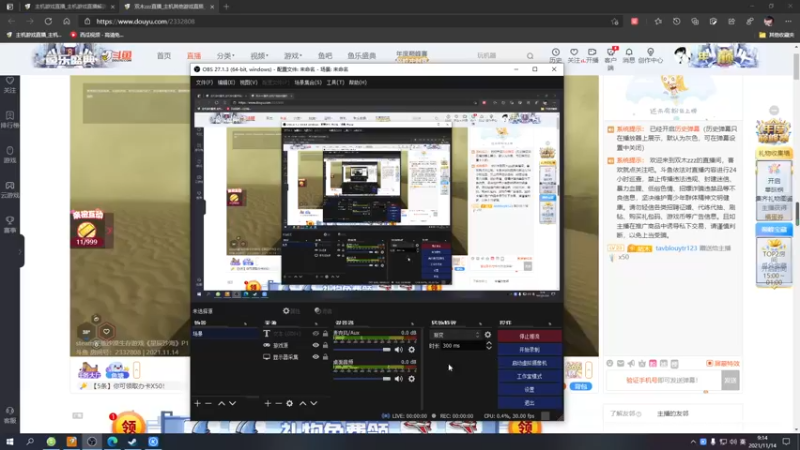Expand 视频 dropdown in Douyu navigation
This screenshot has width=800, height=450.
coord(259,56)
